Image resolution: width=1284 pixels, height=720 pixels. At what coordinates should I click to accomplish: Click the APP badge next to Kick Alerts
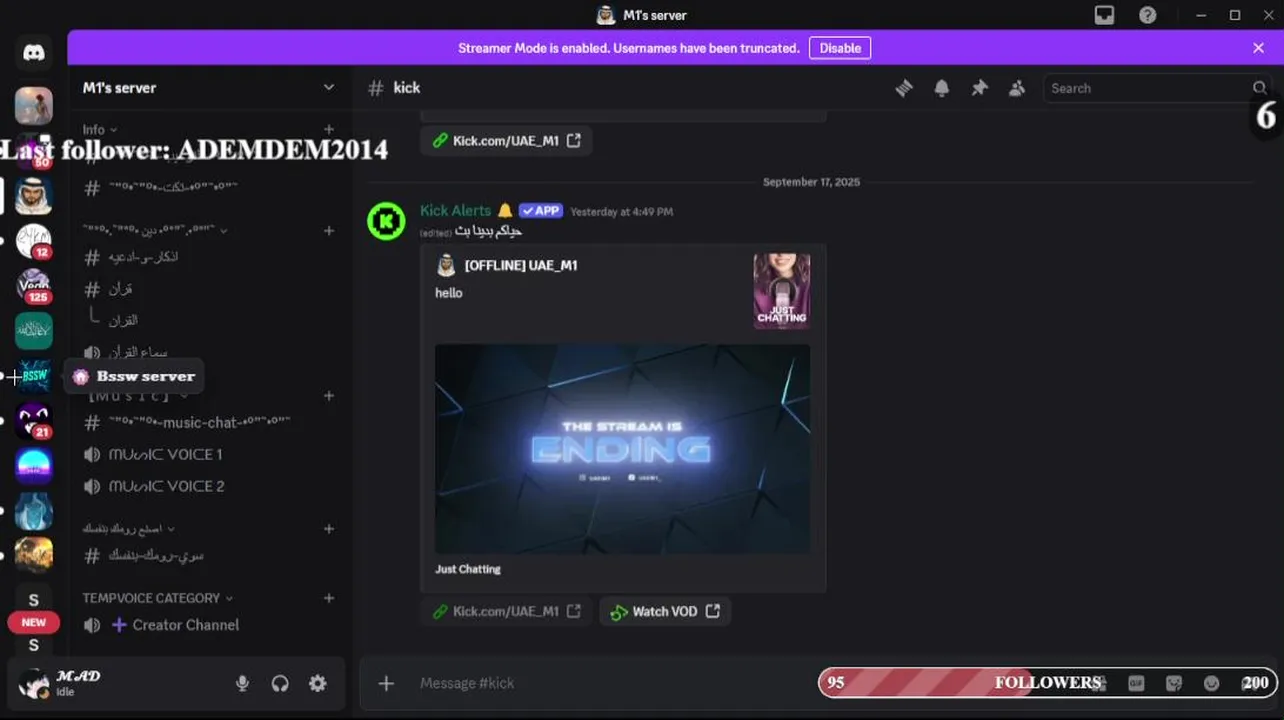pyautogui.click(x=541, y=211)
